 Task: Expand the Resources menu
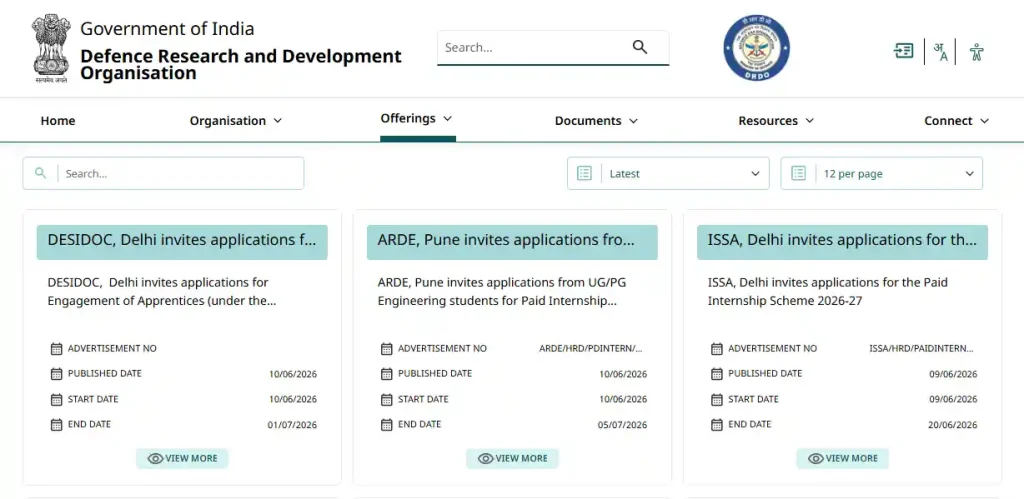click(776, 121)
